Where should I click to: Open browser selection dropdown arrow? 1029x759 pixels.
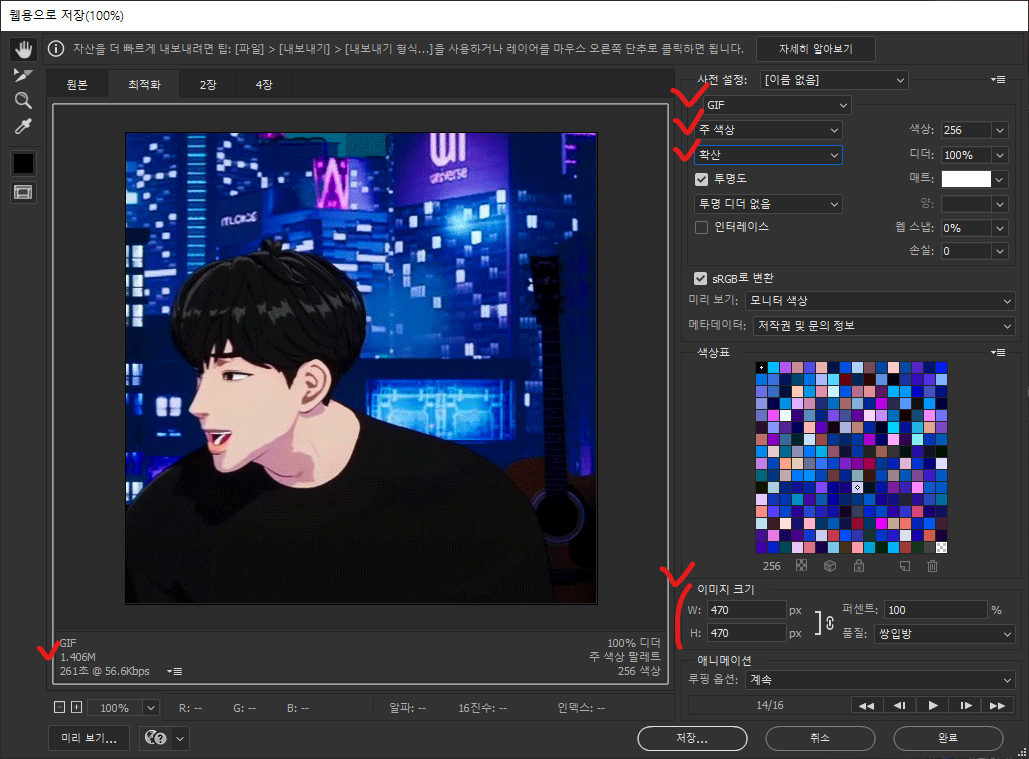click(x=180, y=738)
